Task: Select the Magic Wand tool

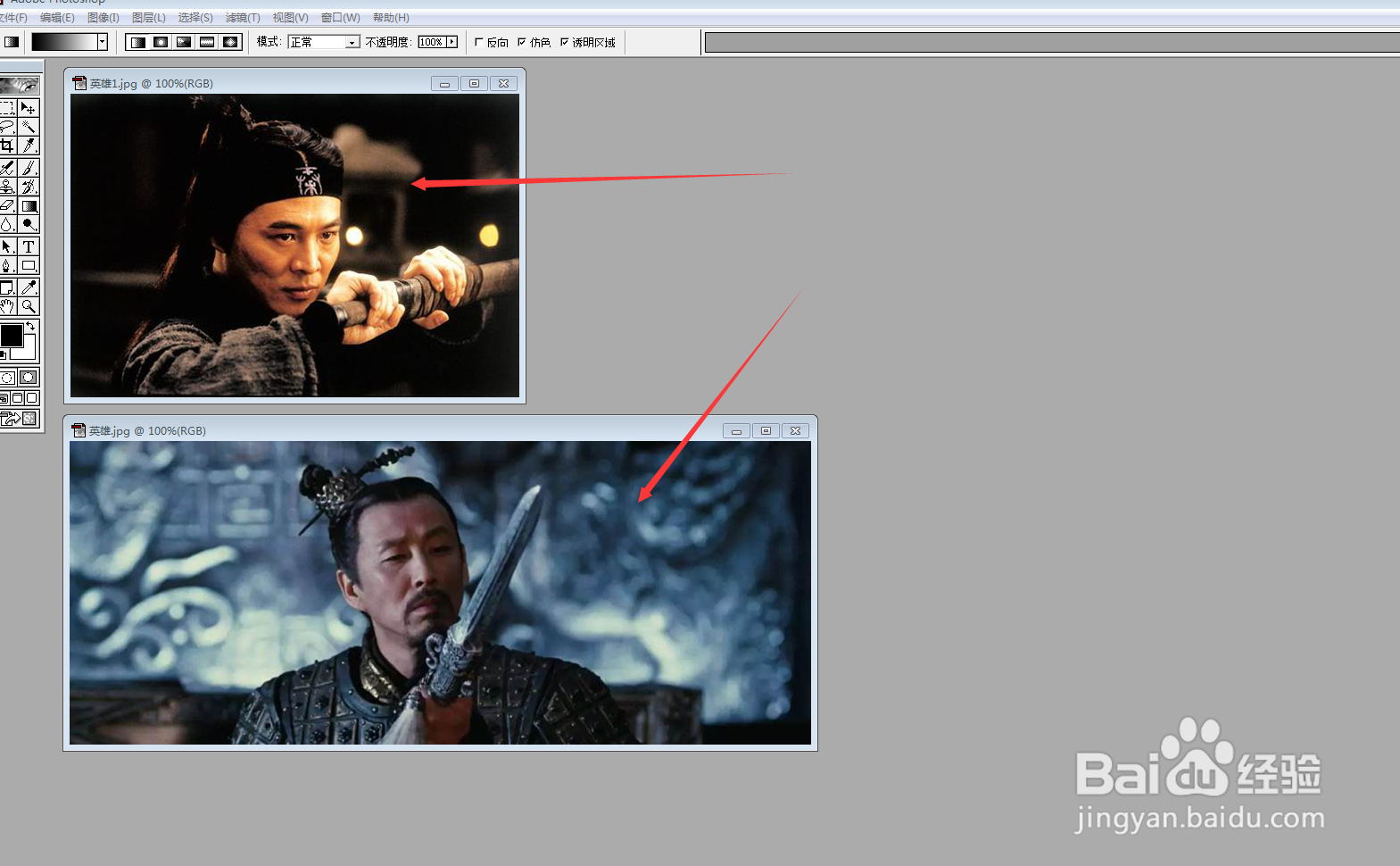Action: coord(29,127)
